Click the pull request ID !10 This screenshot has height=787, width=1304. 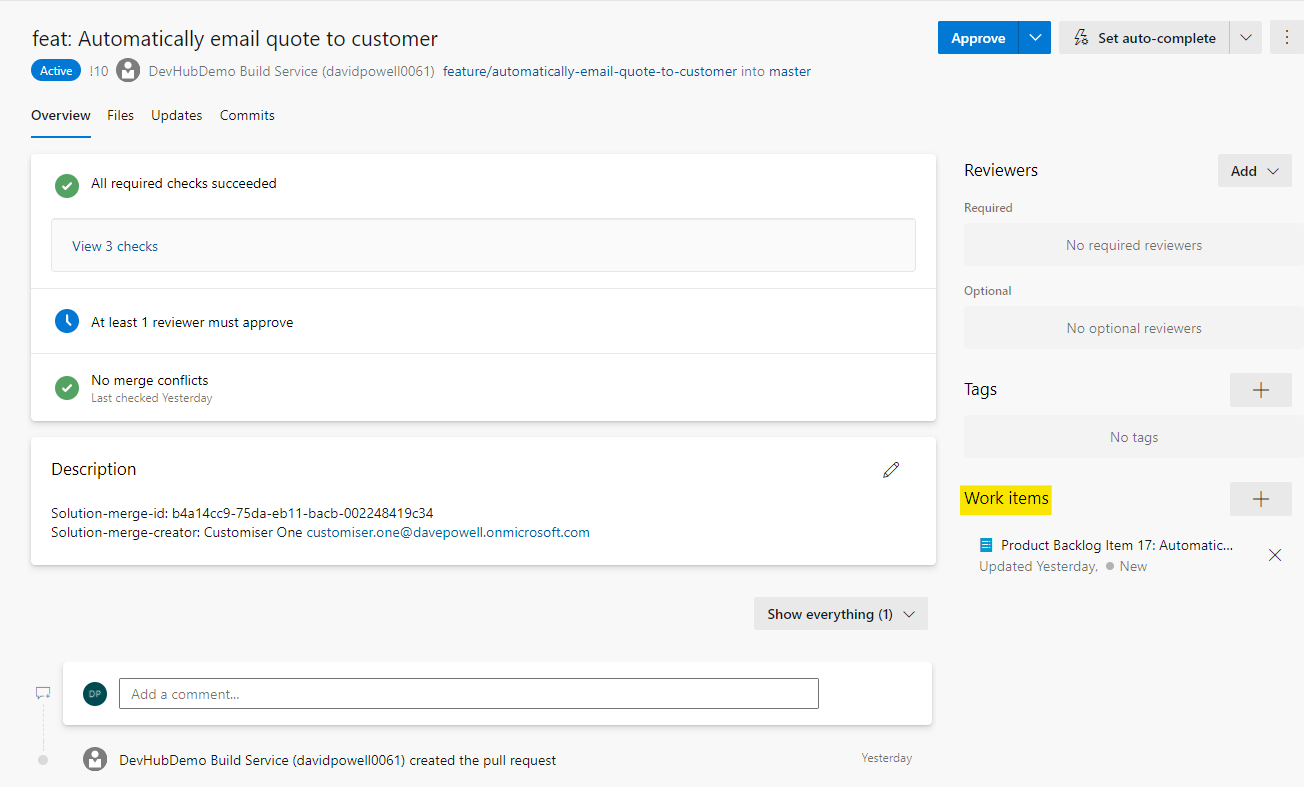coord(98,71)
